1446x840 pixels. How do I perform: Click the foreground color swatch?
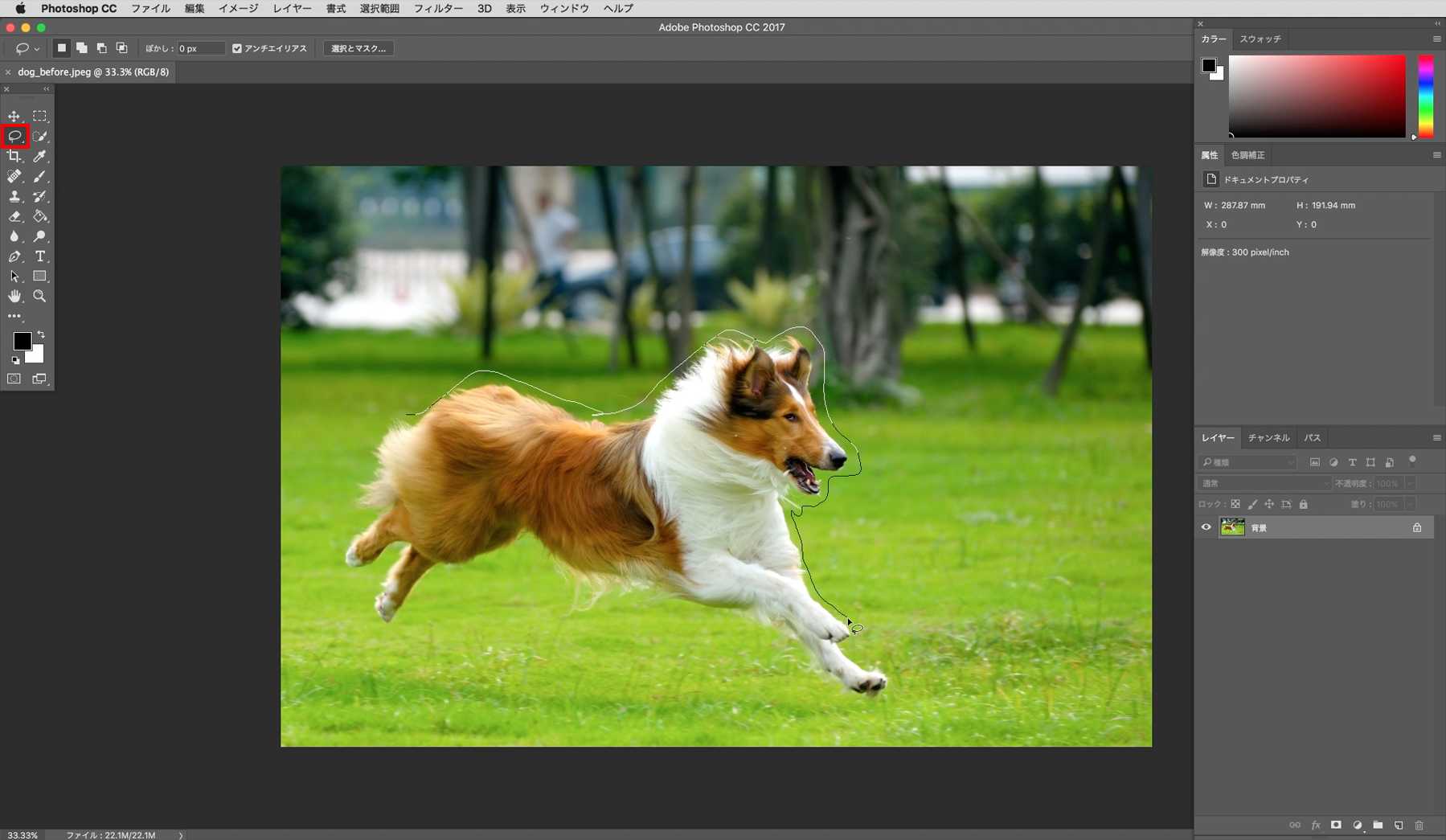[x=23, y=342]
